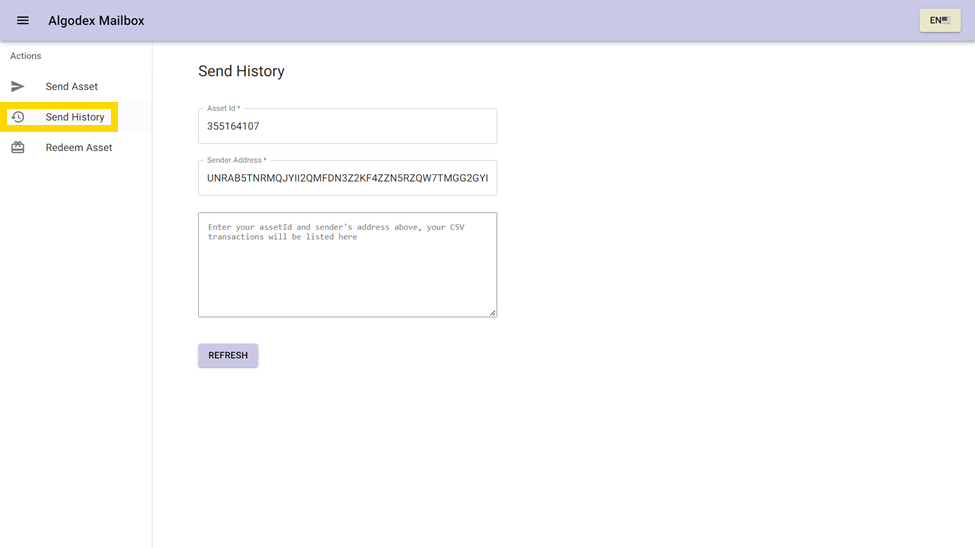975x548 pixels.
Task: Click the purple top app bar
Action: [500, 20]
